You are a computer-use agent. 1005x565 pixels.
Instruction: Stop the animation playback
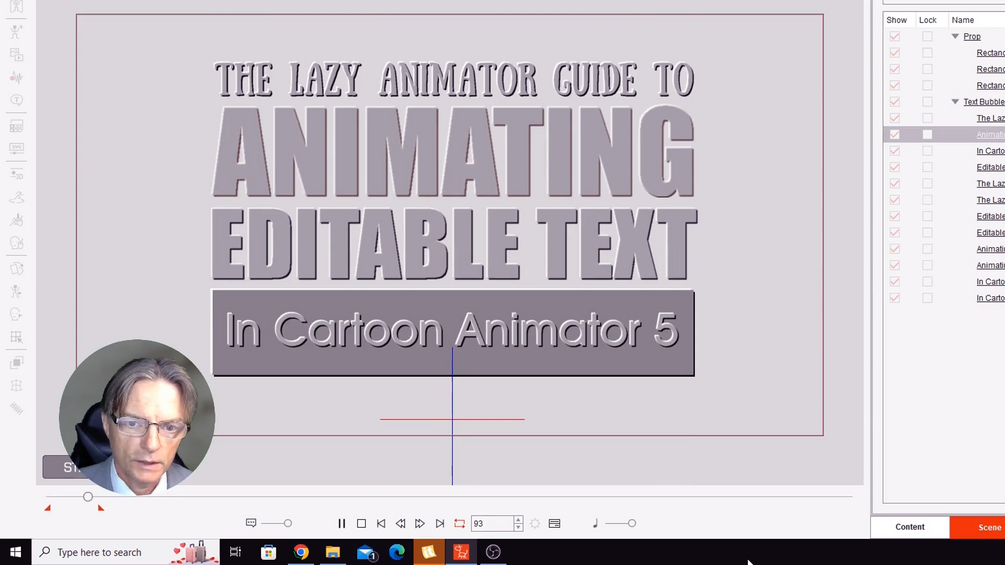point(361,523)
